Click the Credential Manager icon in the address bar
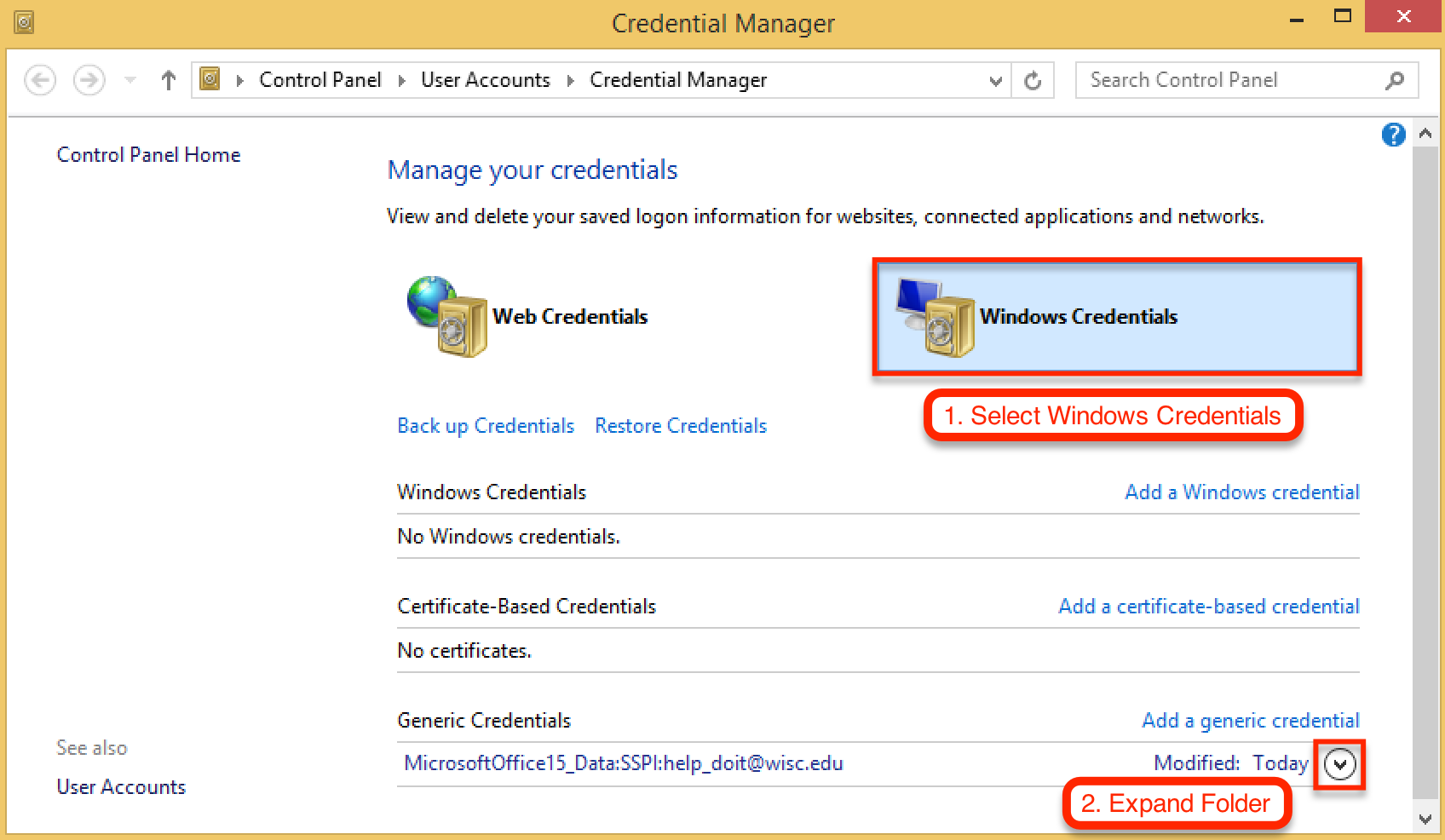Viewport: 1445px width, 840px height. click(x=210, y=79)
